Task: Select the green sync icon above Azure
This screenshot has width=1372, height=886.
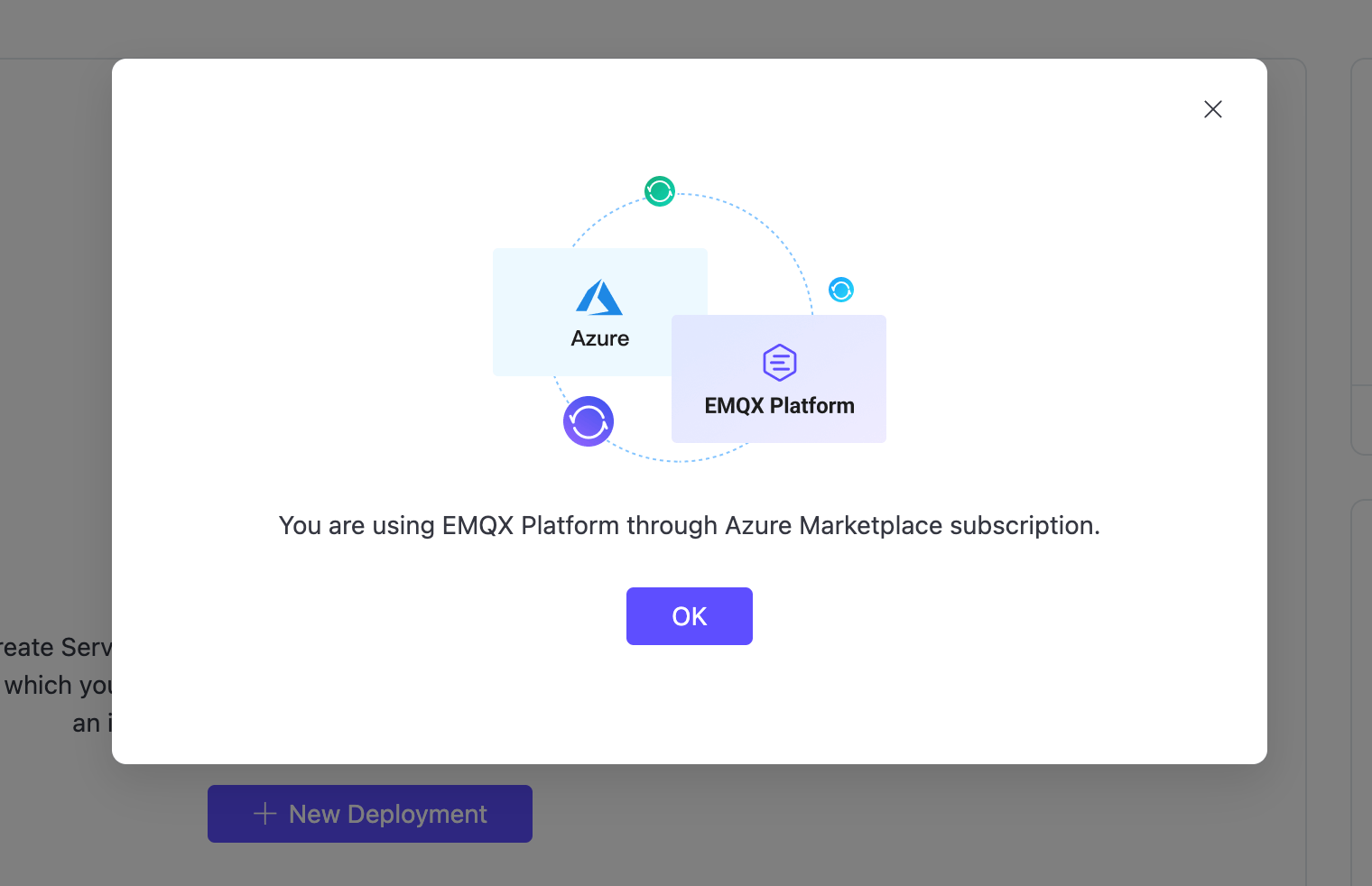Action: click(x=659, y=191)
